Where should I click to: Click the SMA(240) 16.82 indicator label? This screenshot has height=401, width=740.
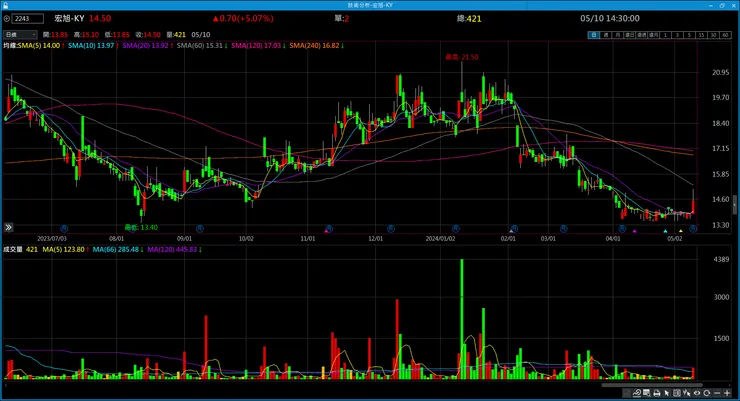[x=314, y=46]
